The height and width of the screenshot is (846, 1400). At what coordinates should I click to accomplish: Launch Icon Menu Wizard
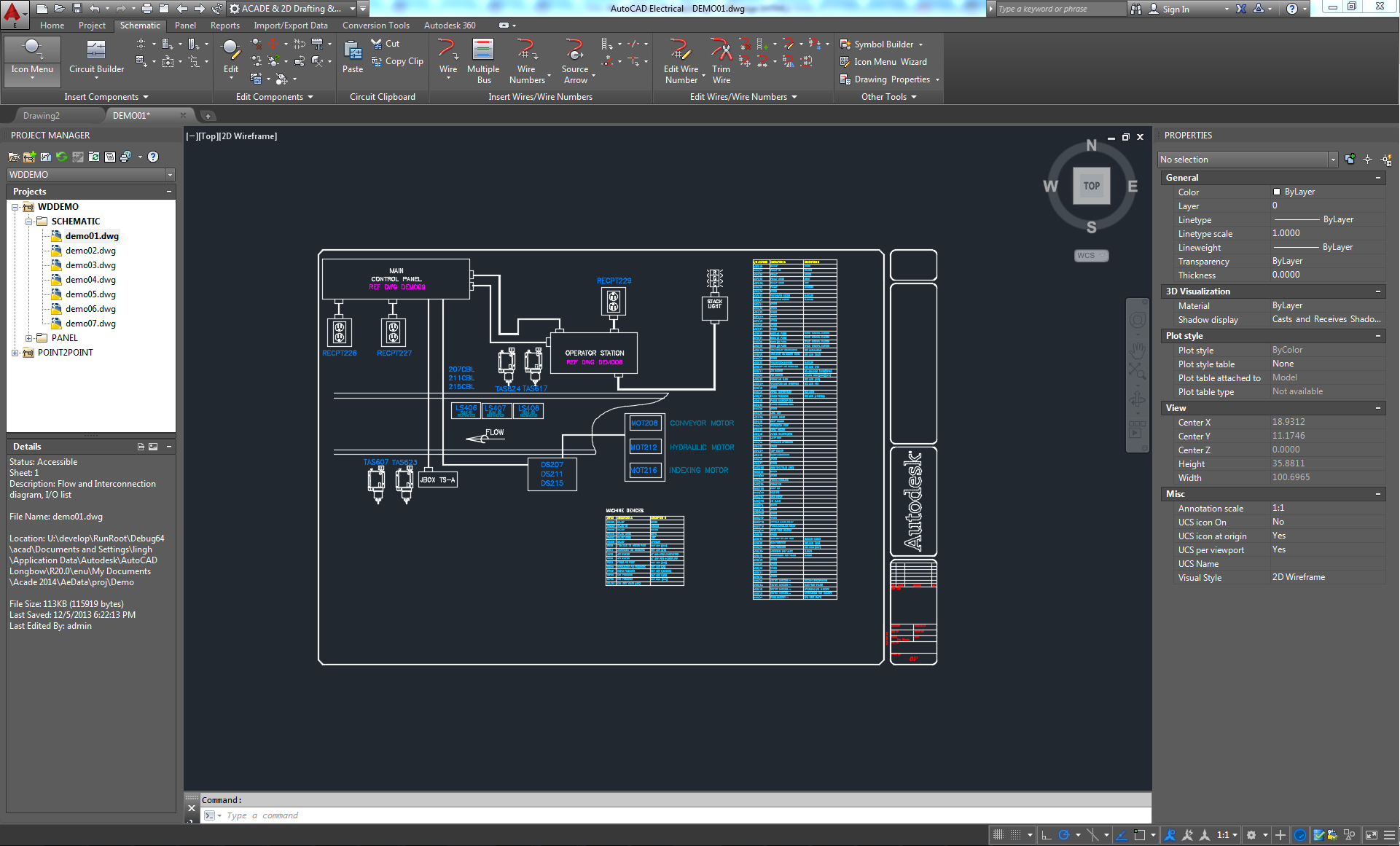click(883, 62)
